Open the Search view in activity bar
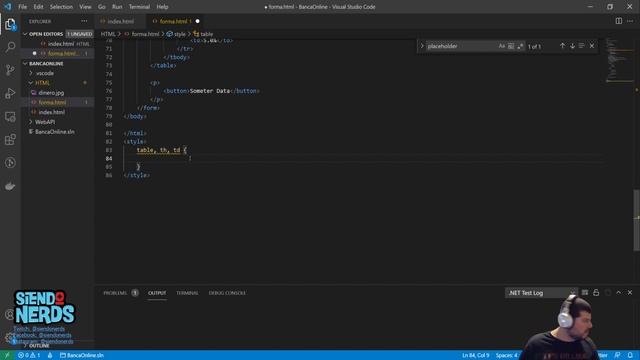The height and width of the screenshot is (360, 640). (x=10, y=47)
